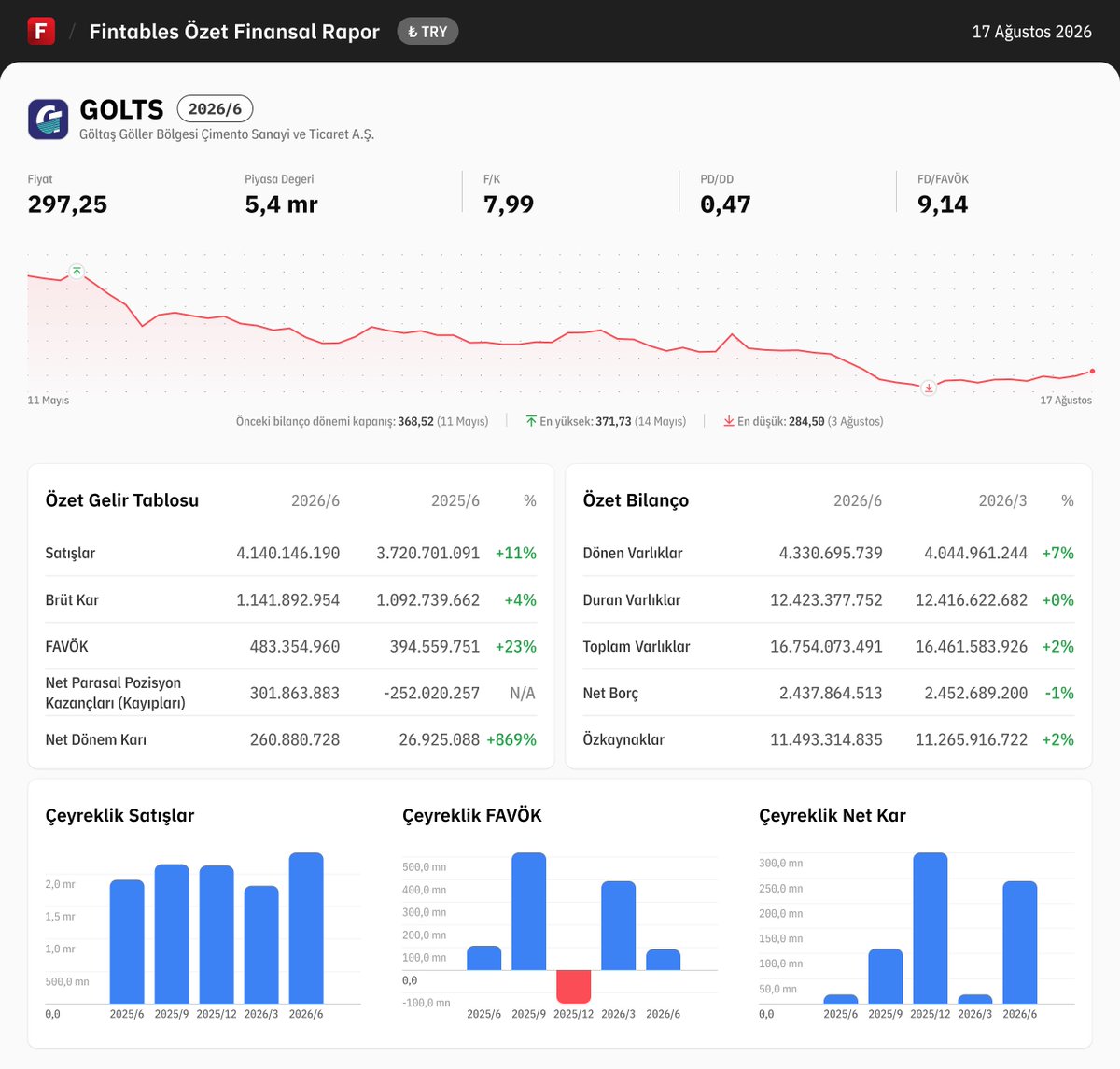Click the 2025/6 bar in Çeyreklik Satışlar
This screenshot has height=1069, width=1120.
pyautogui.click(x=127, y=941)
